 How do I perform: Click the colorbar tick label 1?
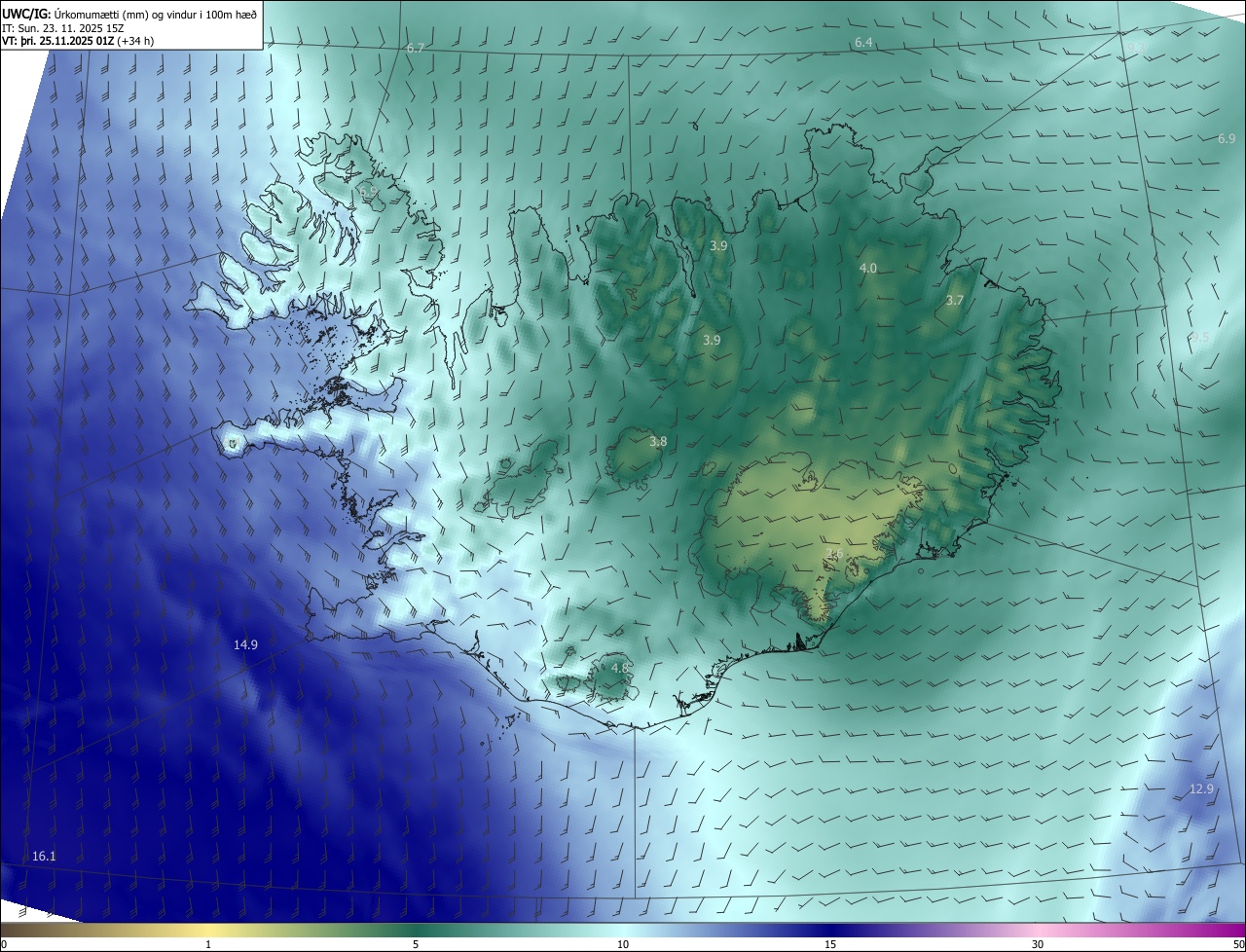tap(208, 944)
